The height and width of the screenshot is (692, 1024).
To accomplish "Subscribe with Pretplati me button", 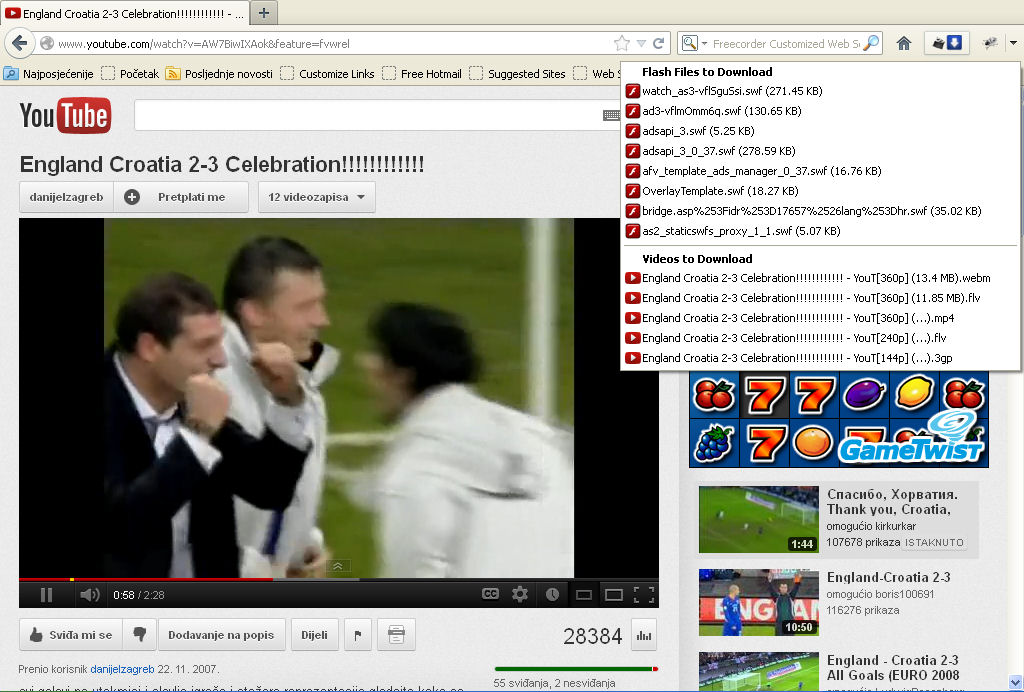I will click(x=182, y=197).
